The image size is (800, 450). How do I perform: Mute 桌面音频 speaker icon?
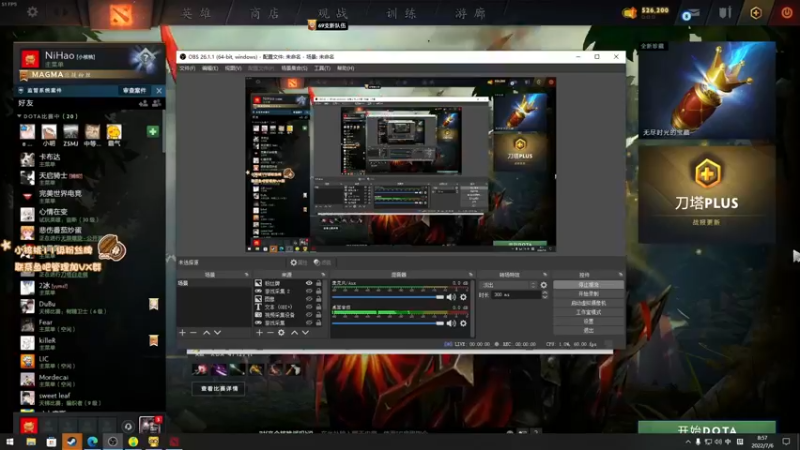point(451,323)
